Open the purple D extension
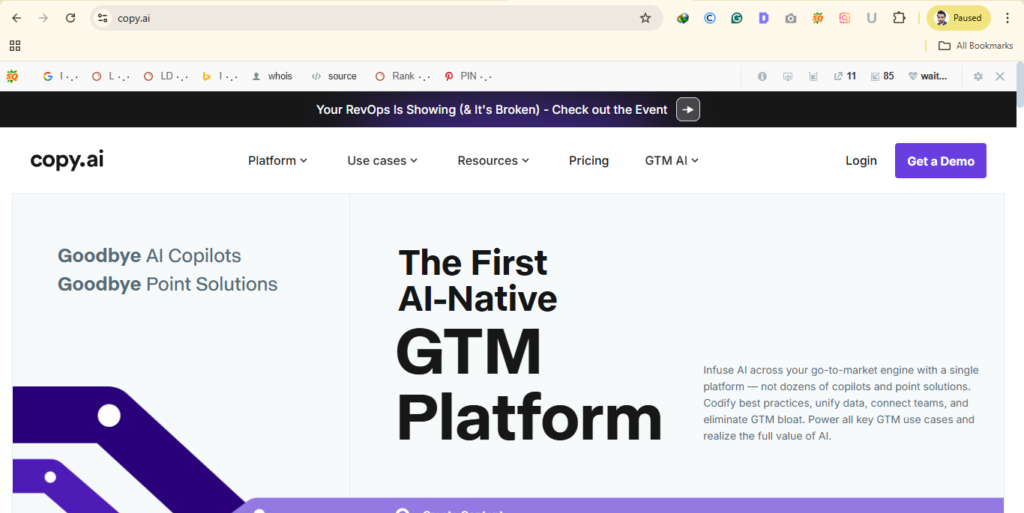Screen dimensions: 1024x513 pos(763,18)
